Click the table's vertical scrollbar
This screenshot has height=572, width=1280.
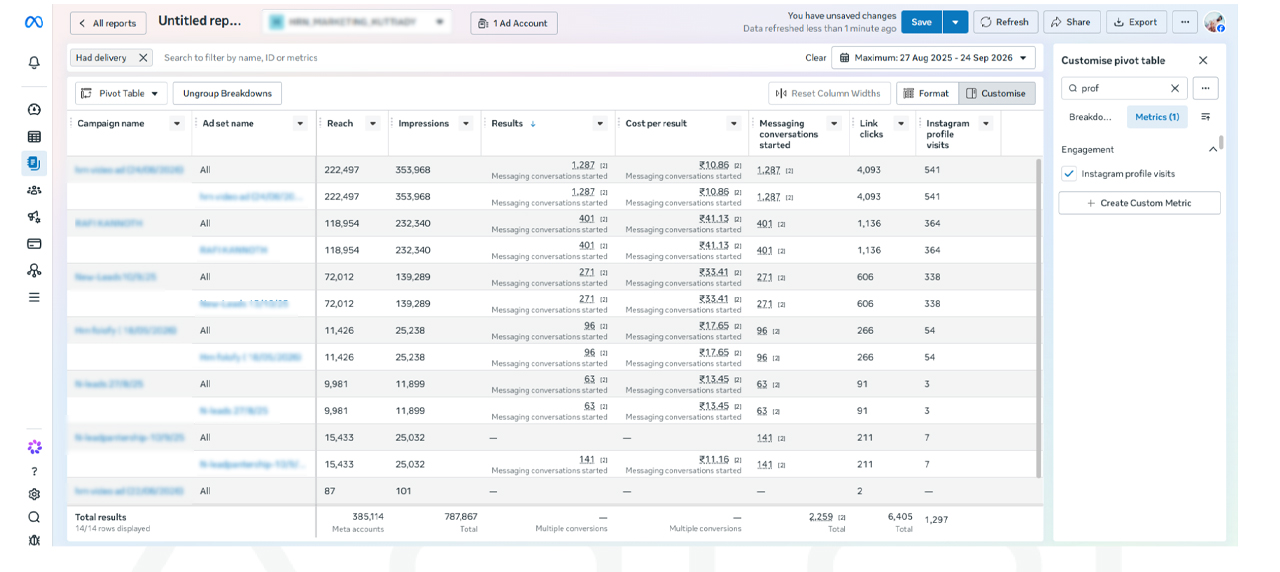tap(1038, 318)
